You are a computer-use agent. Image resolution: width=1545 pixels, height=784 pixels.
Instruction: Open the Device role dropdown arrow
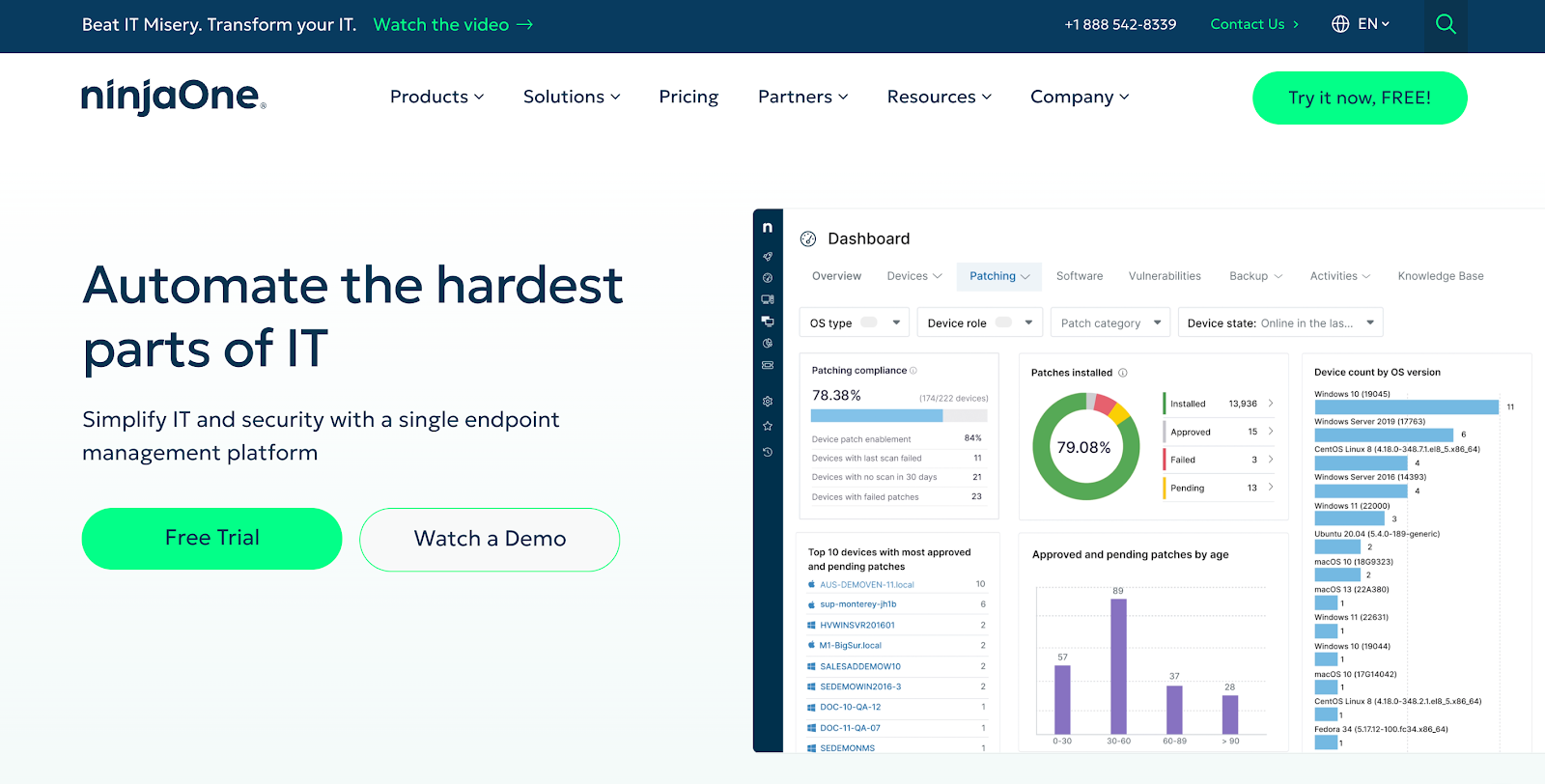(x=1028, y=322)
